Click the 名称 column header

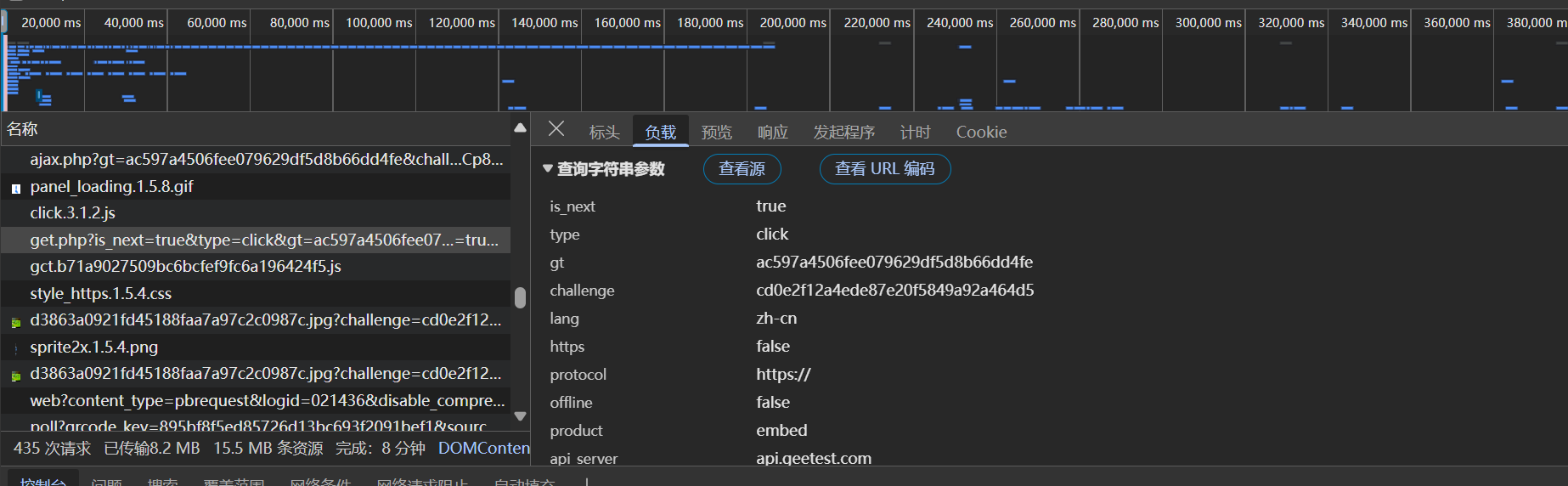[x=23, y=129]
